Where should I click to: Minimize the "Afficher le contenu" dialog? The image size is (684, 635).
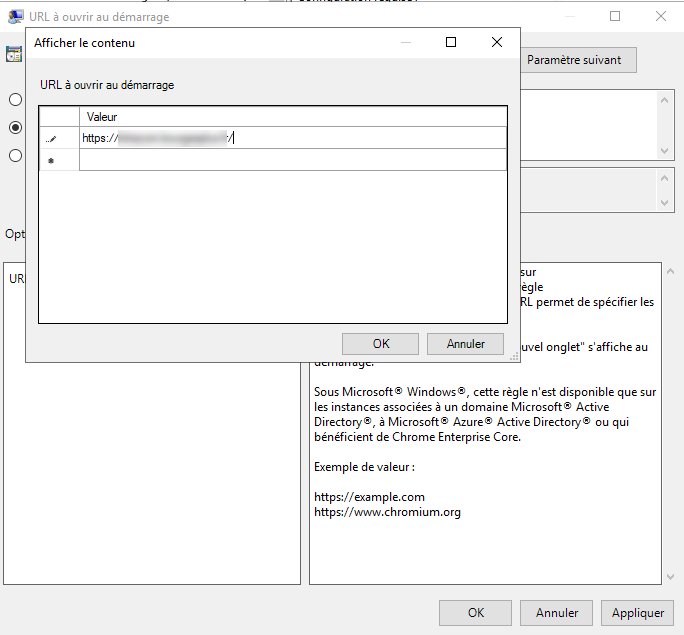coord(405,42)
